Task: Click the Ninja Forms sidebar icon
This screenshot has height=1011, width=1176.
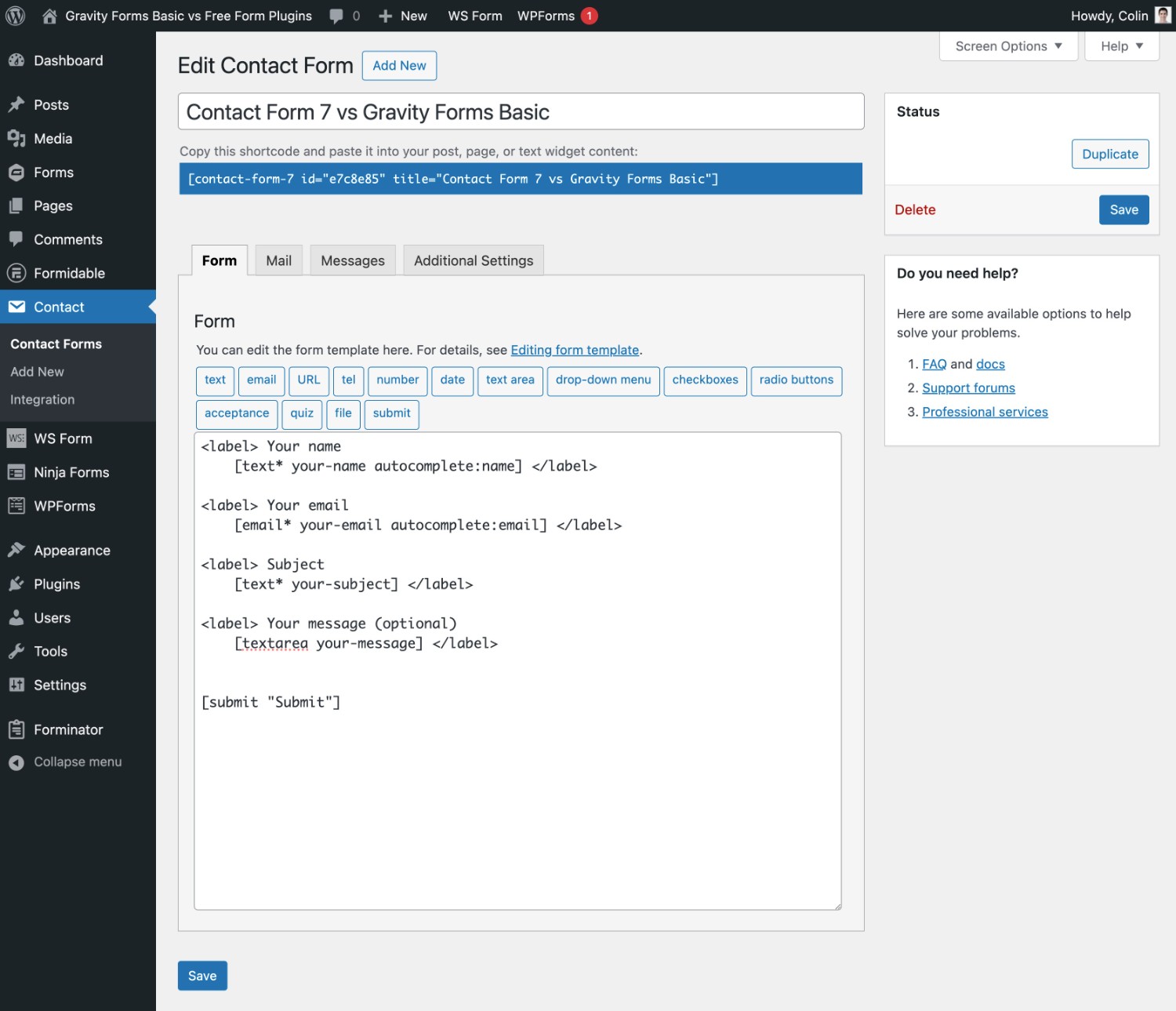Action: click(x=16, y=472)
